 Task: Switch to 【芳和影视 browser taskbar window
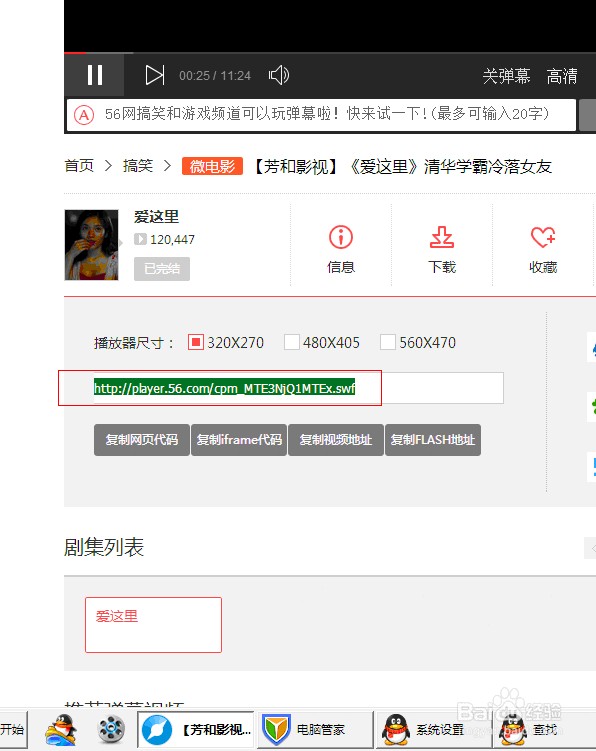(x=195, y=730)
